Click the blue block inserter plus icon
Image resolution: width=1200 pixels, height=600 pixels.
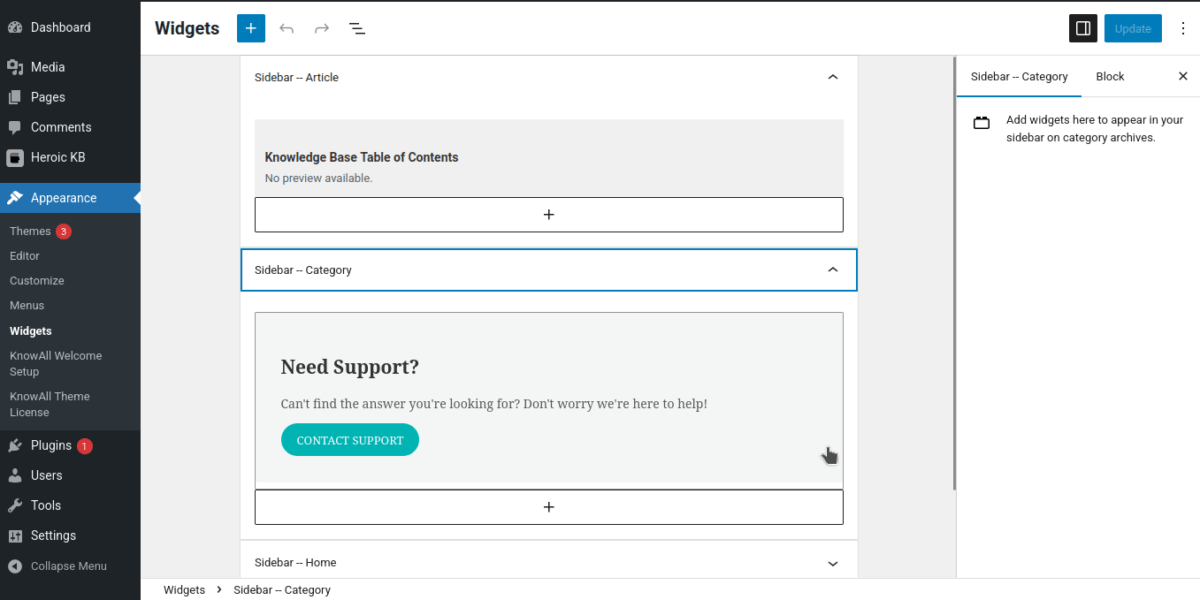click(251, 28)
